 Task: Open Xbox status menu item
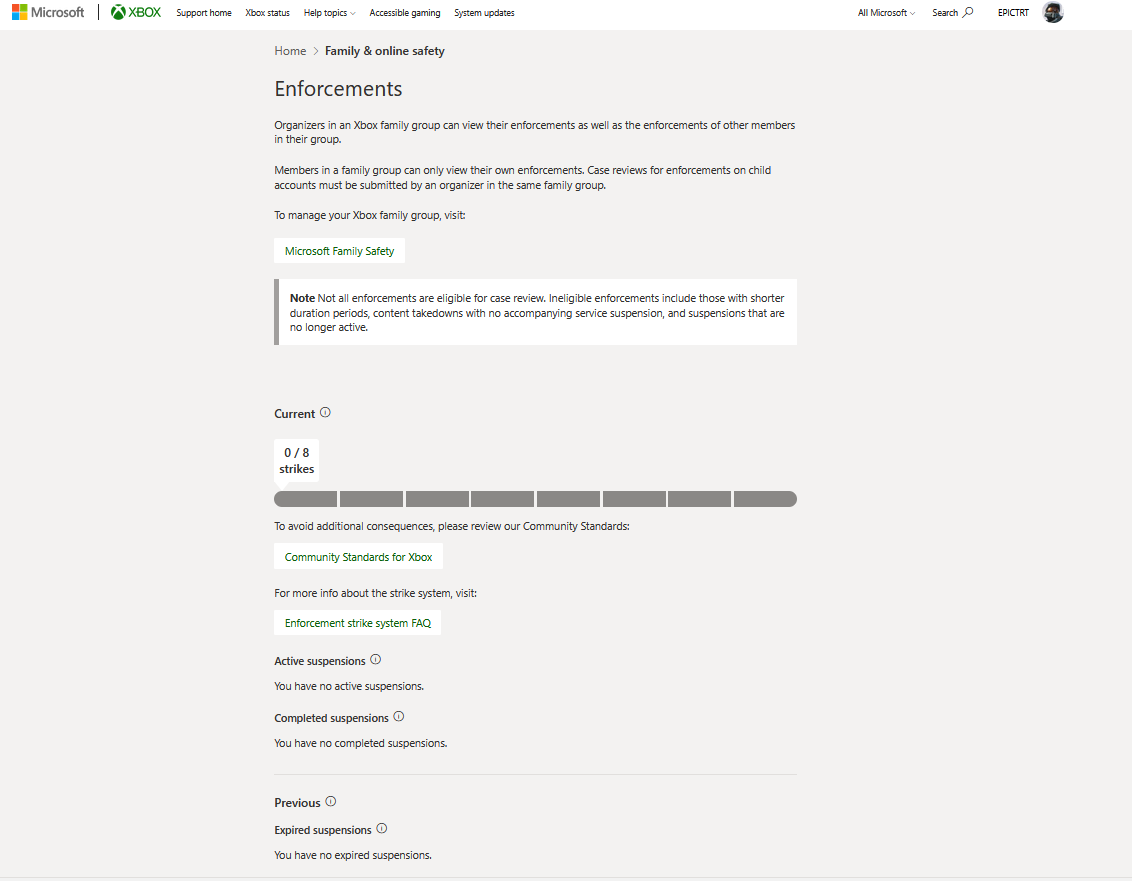coord(267,13)
